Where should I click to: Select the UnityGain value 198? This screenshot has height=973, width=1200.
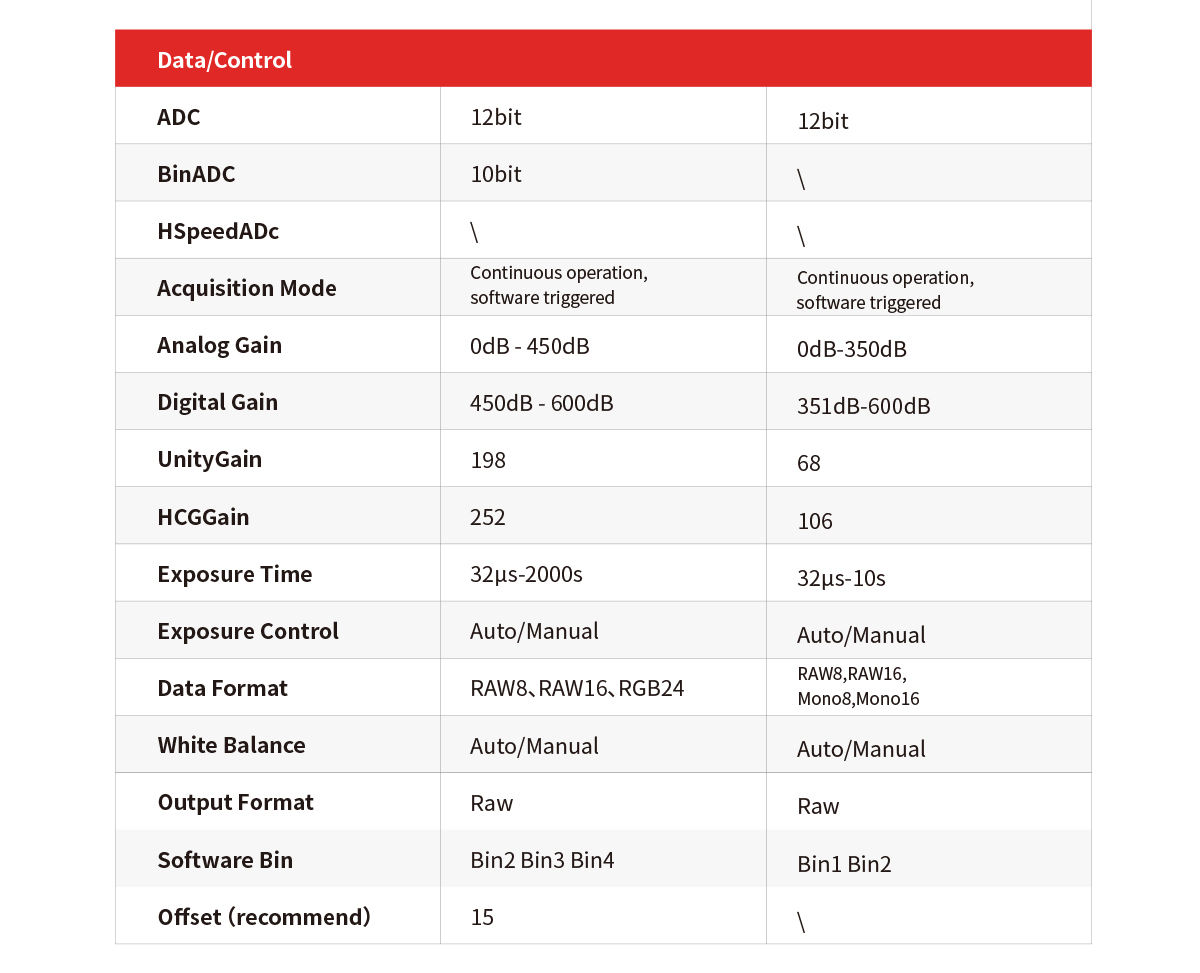click(x=488, y=459)
